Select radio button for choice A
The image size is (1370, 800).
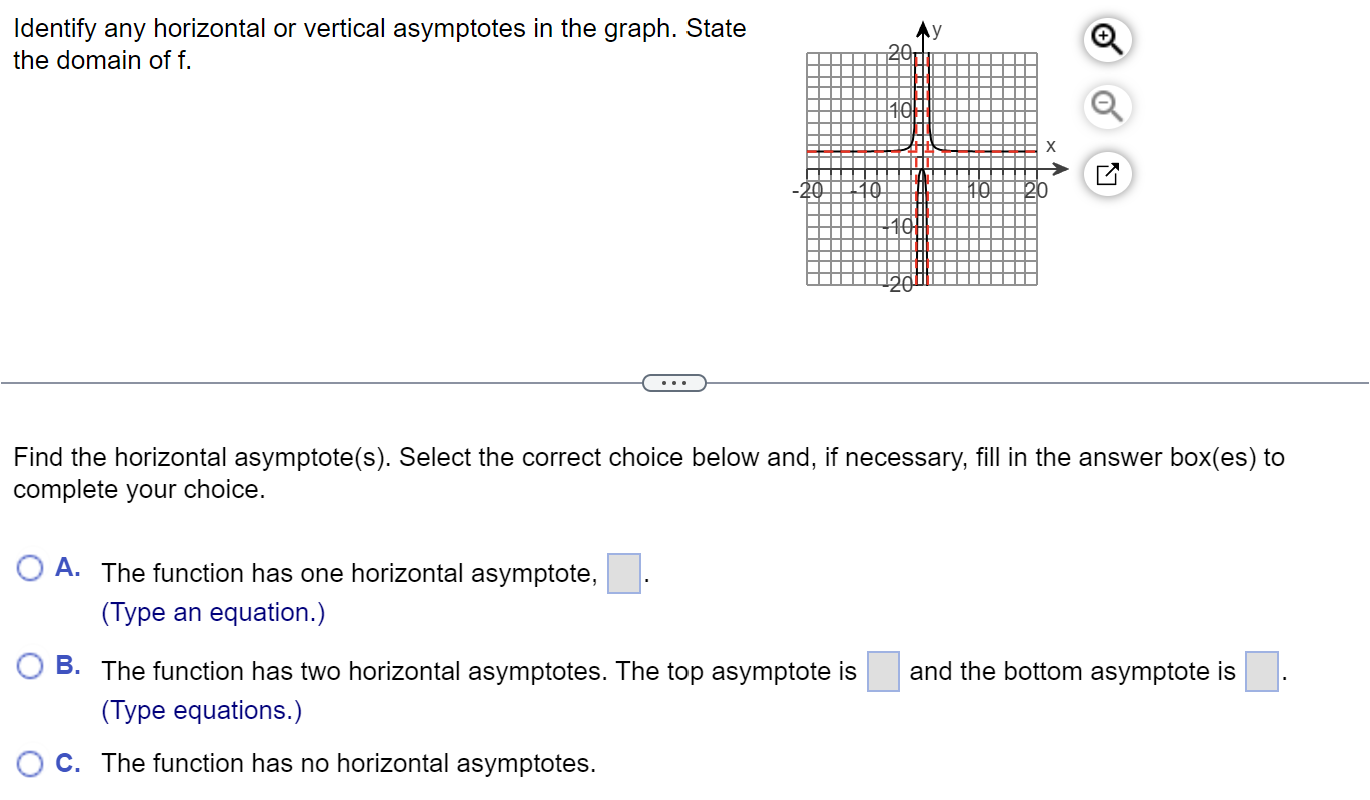[x=27, y=568]
